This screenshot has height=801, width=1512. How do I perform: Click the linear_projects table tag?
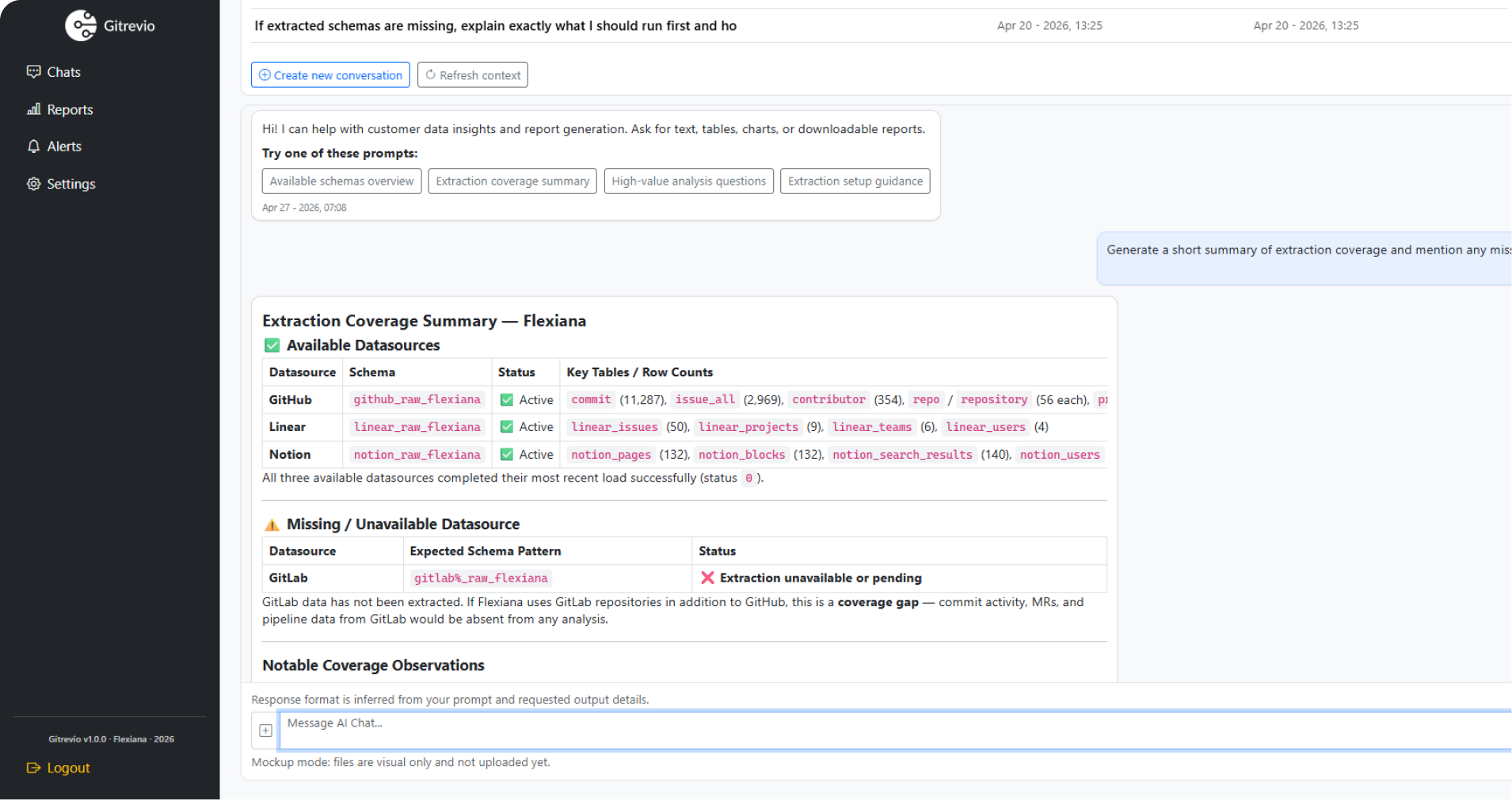click(748, 427)
